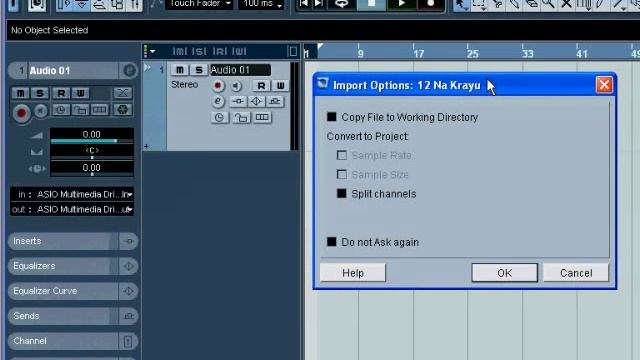Image resolution: width=640 pixels, height=360 pixels.
Task: Open the input routing ASIO dropdown
Action: pyautogui.click(x=72, y=195)
